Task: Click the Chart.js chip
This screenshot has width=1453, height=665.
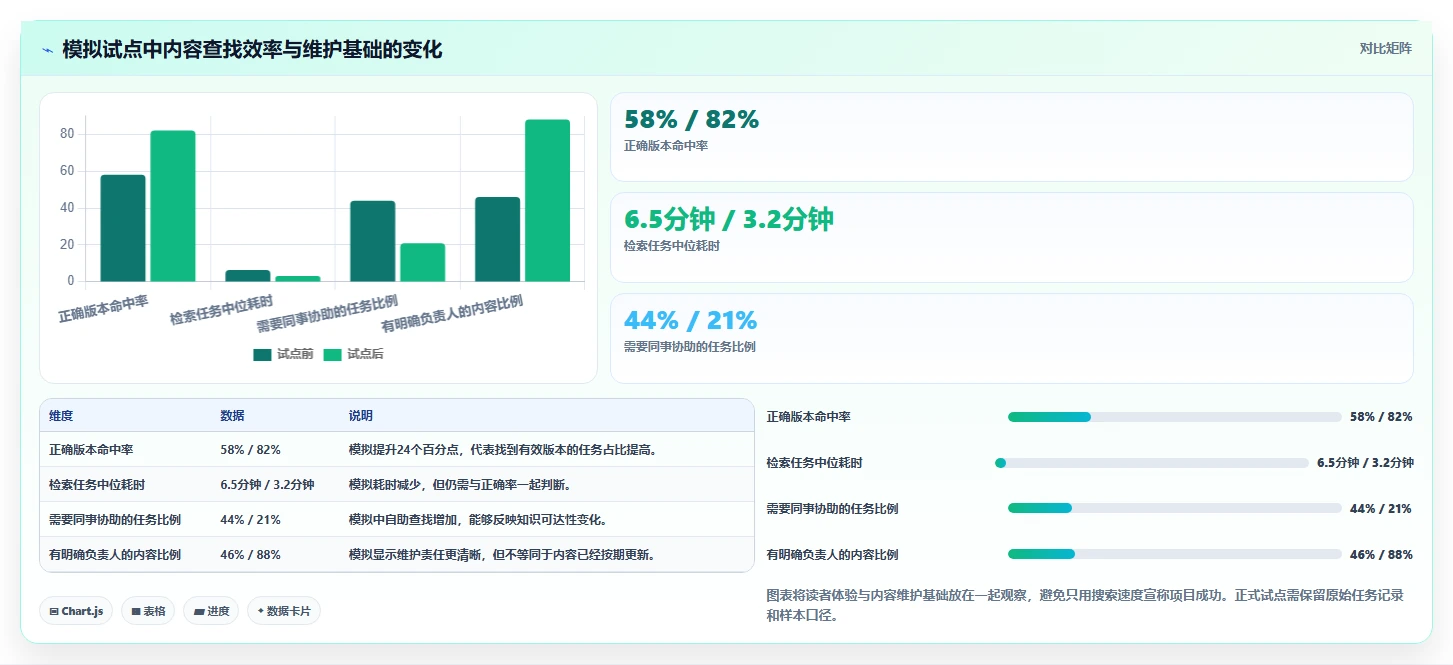Action: [x=76, y=611]
